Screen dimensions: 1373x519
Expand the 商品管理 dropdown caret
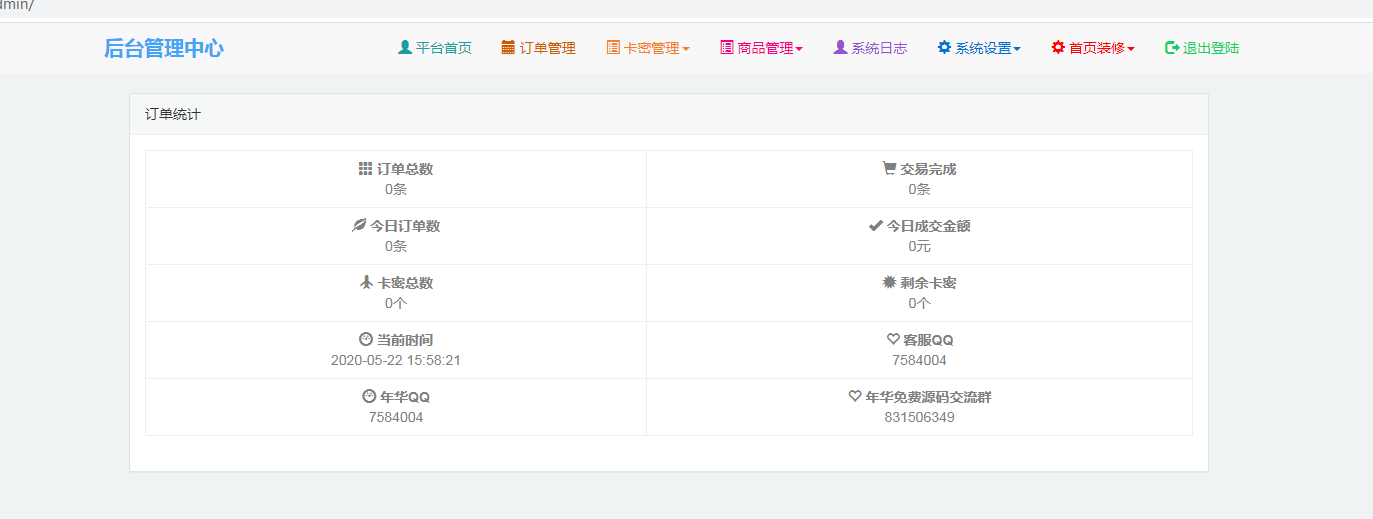click(x=799, y=49)
